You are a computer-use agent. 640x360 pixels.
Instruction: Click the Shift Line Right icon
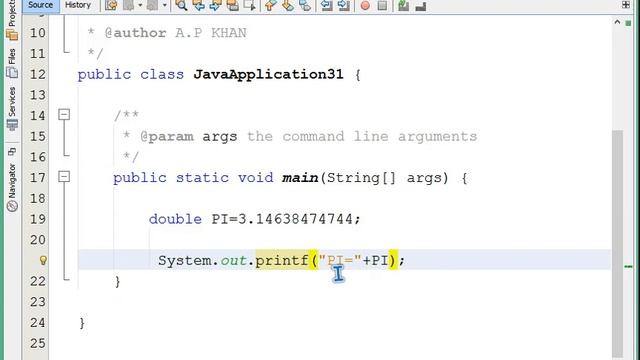(x=343, y=5)
